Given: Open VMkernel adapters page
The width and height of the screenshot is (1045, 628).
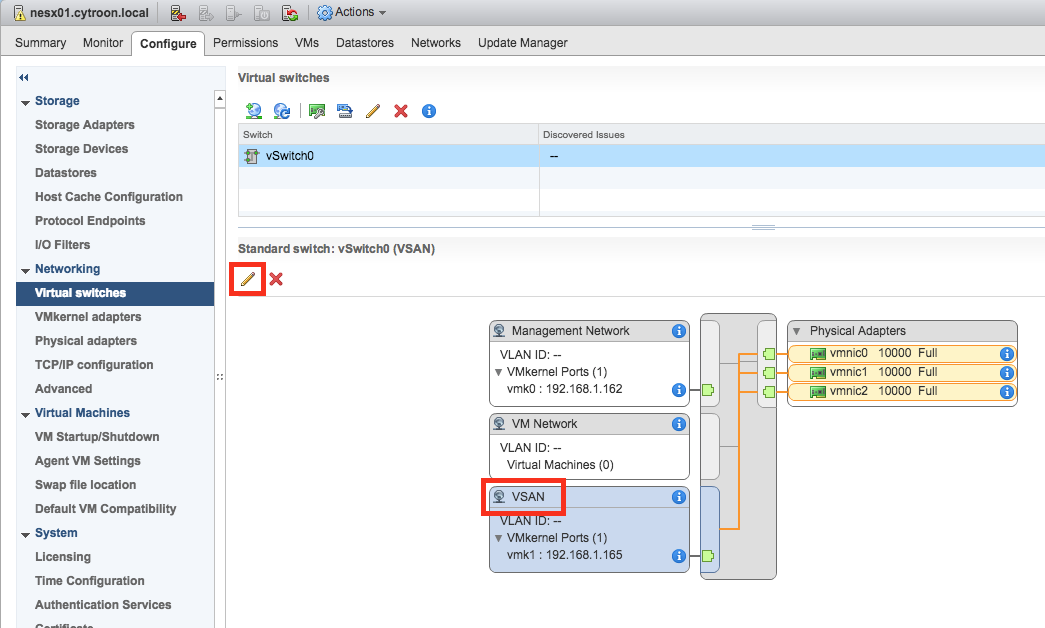Looking at the screenshot, I should [88, 317].
